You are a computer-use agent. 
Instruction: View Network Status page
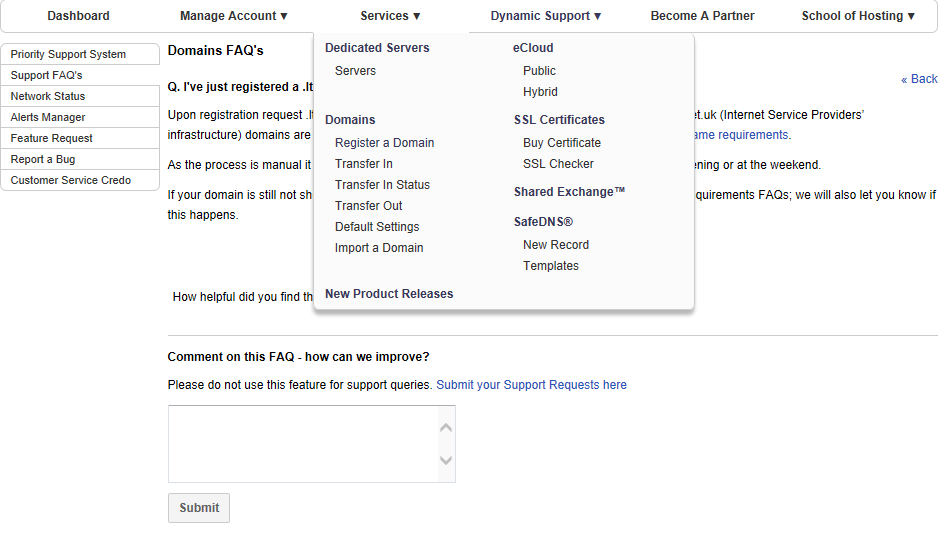click(80, 96)
